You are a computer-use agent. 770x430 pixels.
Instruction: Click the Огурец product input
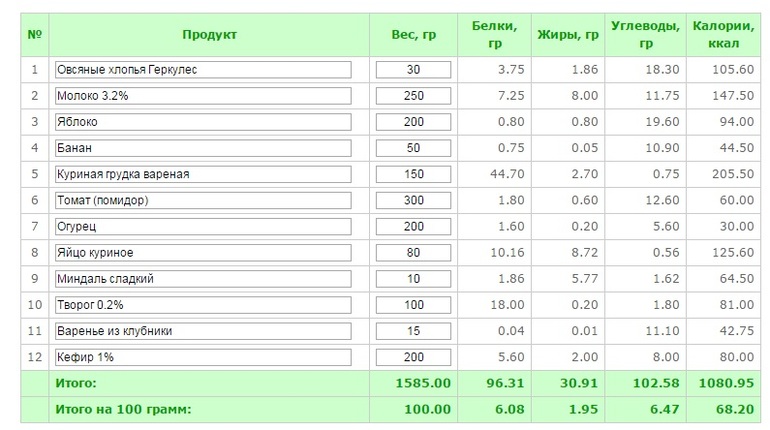click(x=205, y=226)
